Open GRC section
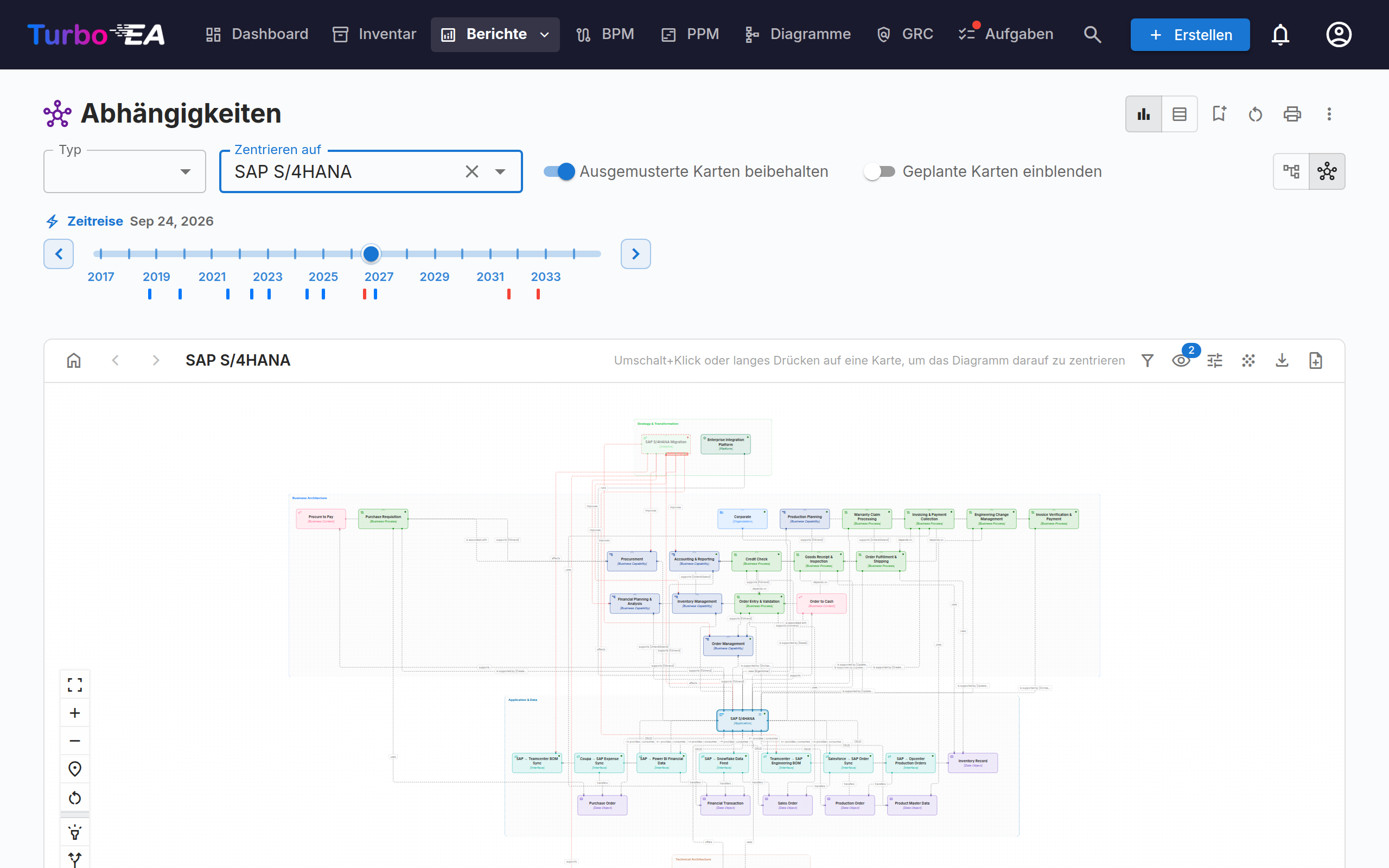This screenshot has height=868, width=1389. [905, 34]
